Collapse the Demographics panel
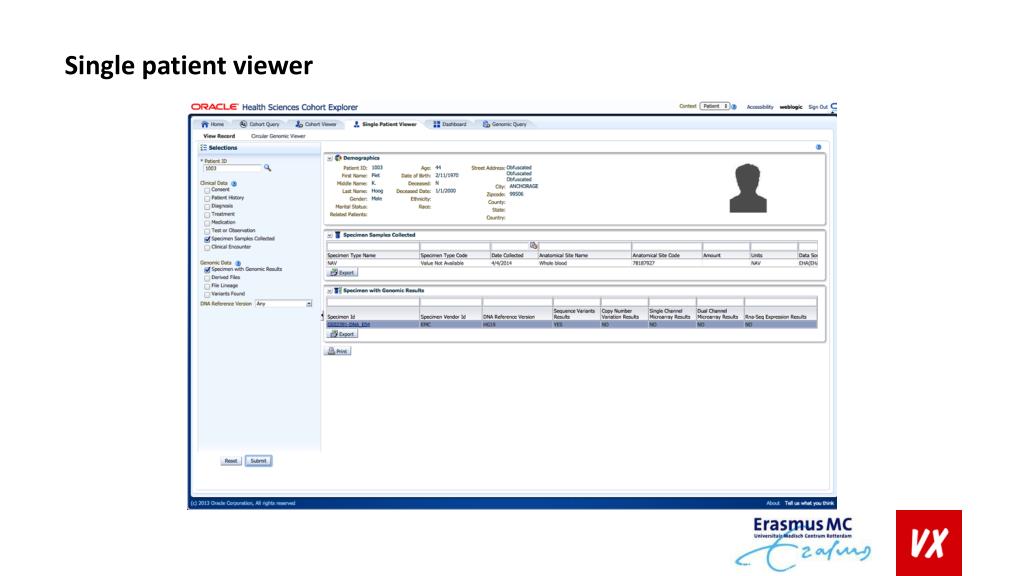The width and height of the screenshot is (1024, 576). [329, 159]
